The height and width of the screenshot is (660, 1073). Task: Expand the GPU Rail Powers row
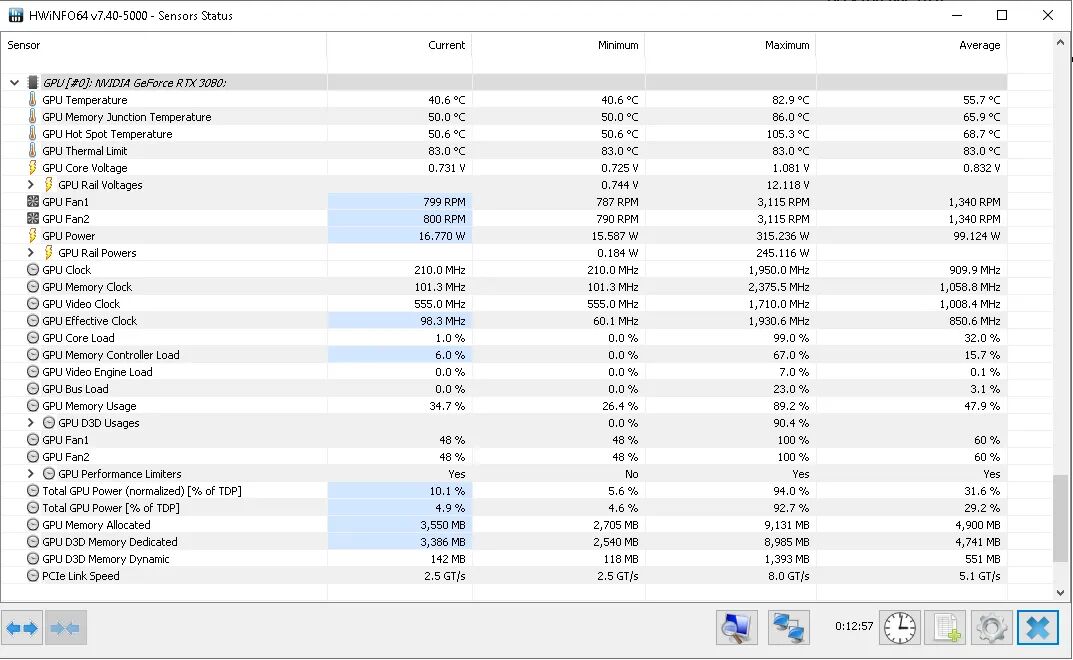[x=31, y=253]
